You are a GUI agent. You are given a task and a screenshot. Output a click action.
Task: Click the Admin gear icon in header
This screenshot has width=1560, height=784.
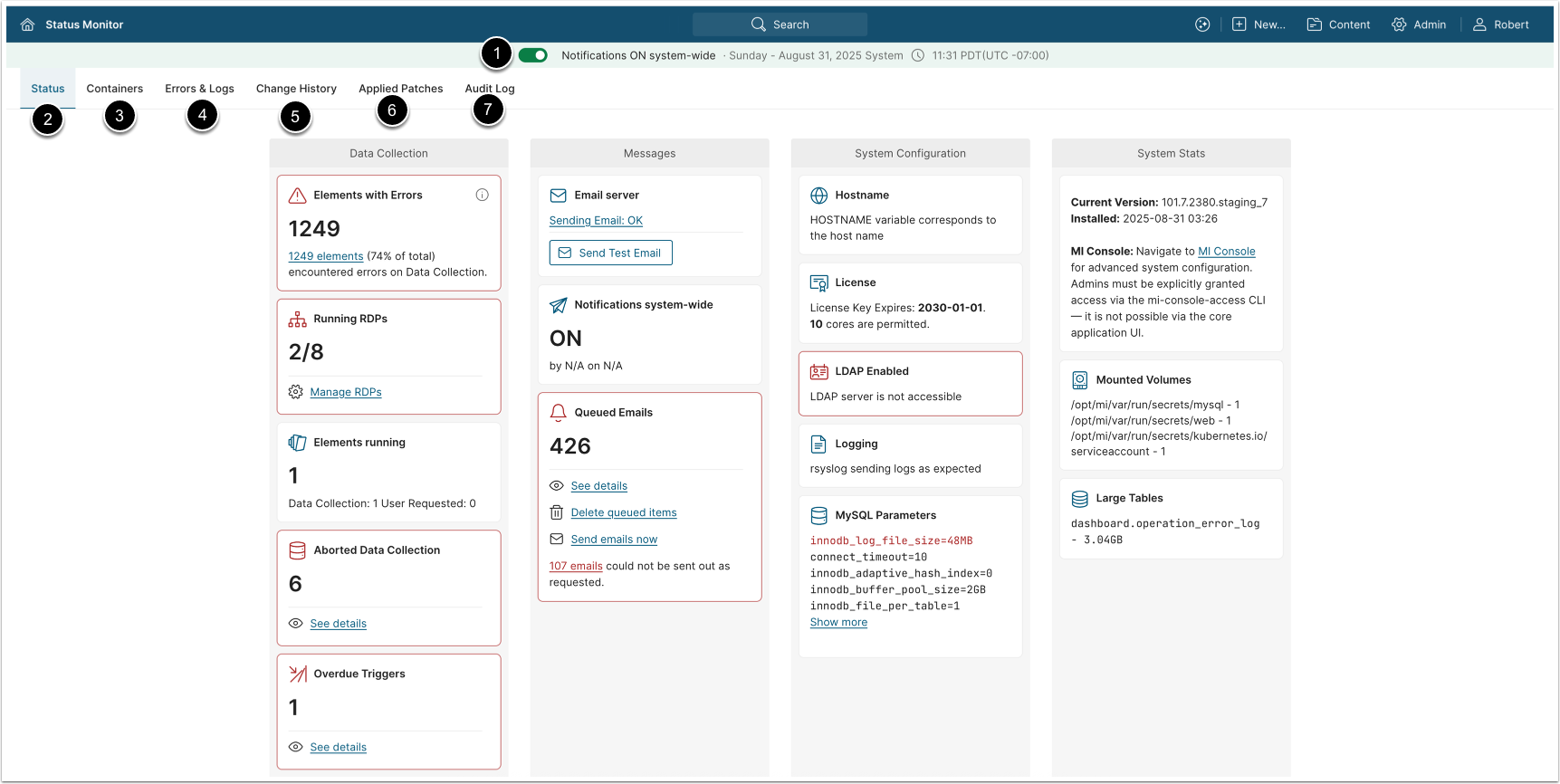click(x=1399, y=24)
